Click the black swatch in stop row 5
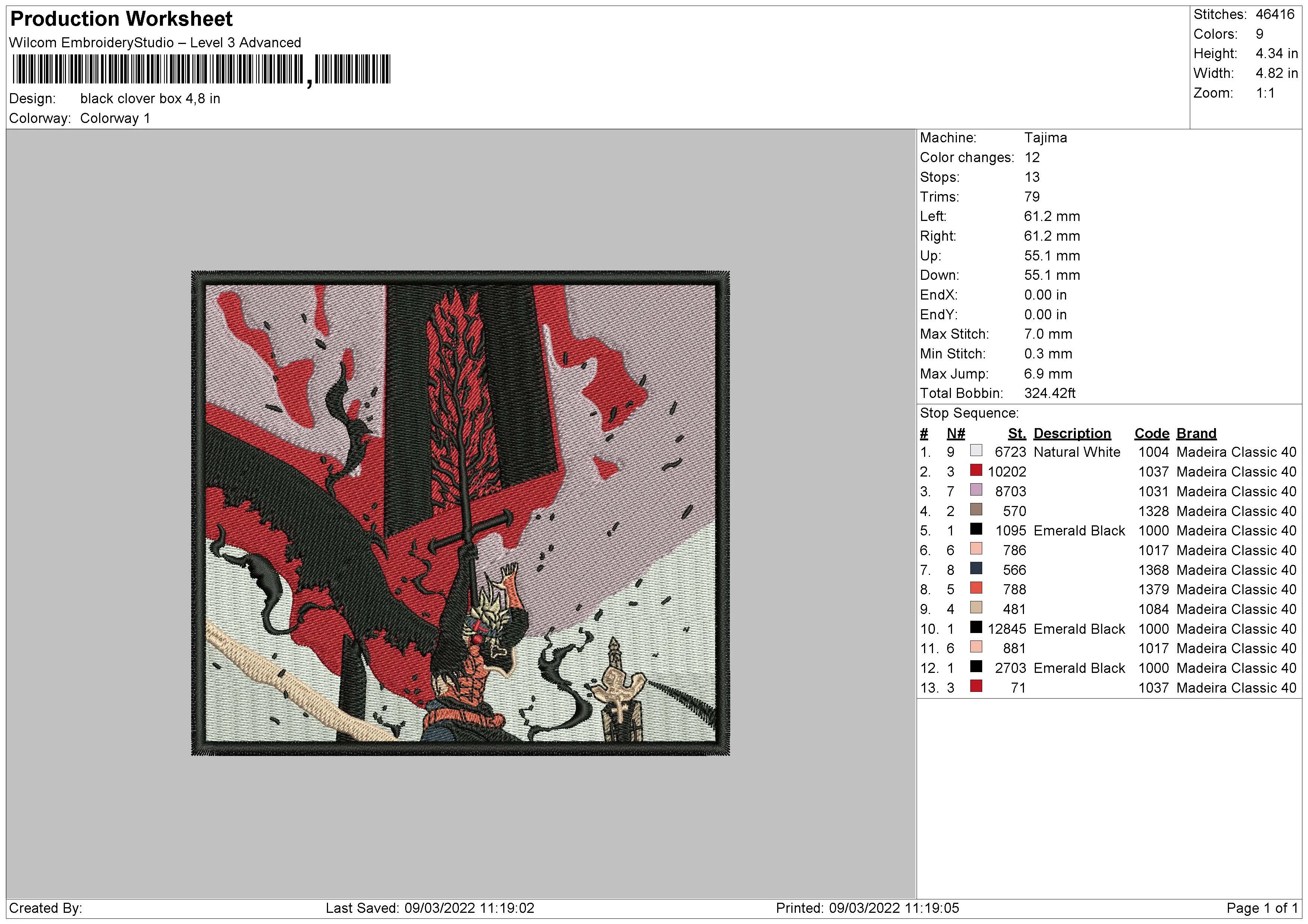Viewport: 1308px width, 924px height. pos(976,529)
